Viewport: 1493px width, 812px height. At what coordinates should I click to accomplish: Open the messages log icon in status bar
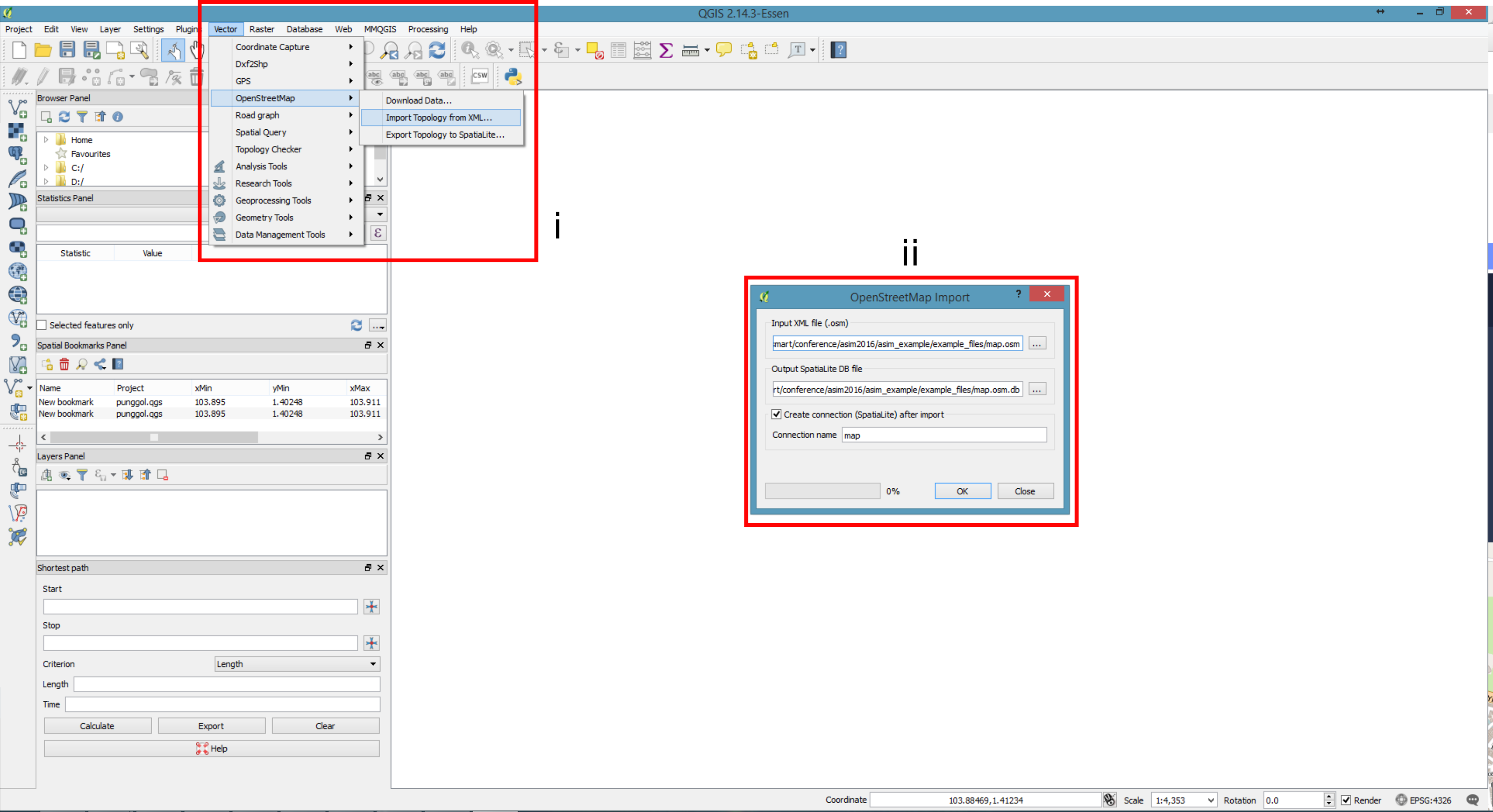coord(1473,800)
